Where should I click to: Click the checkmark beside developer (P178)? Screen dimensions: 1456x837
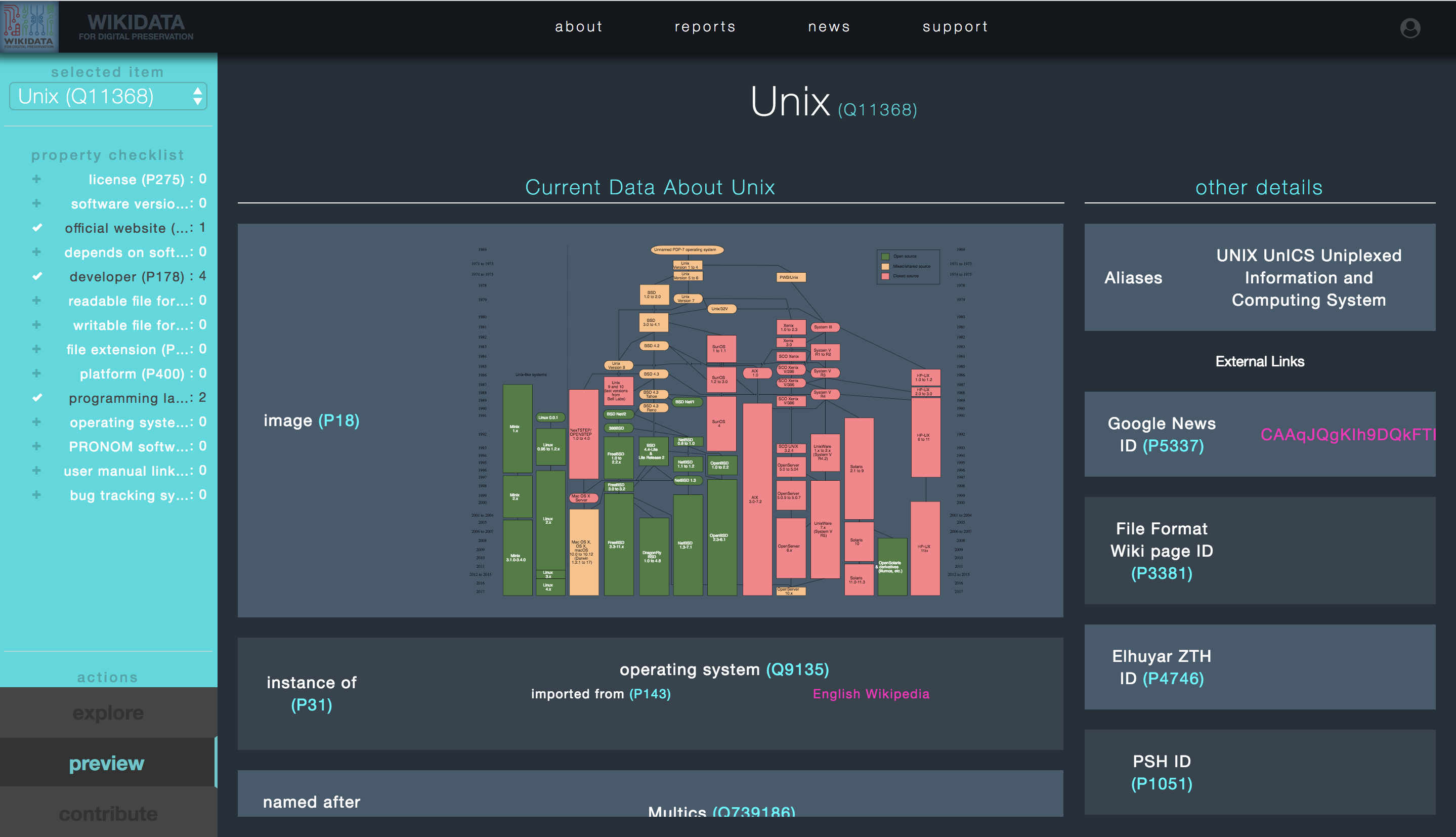(x=37, y=276)
